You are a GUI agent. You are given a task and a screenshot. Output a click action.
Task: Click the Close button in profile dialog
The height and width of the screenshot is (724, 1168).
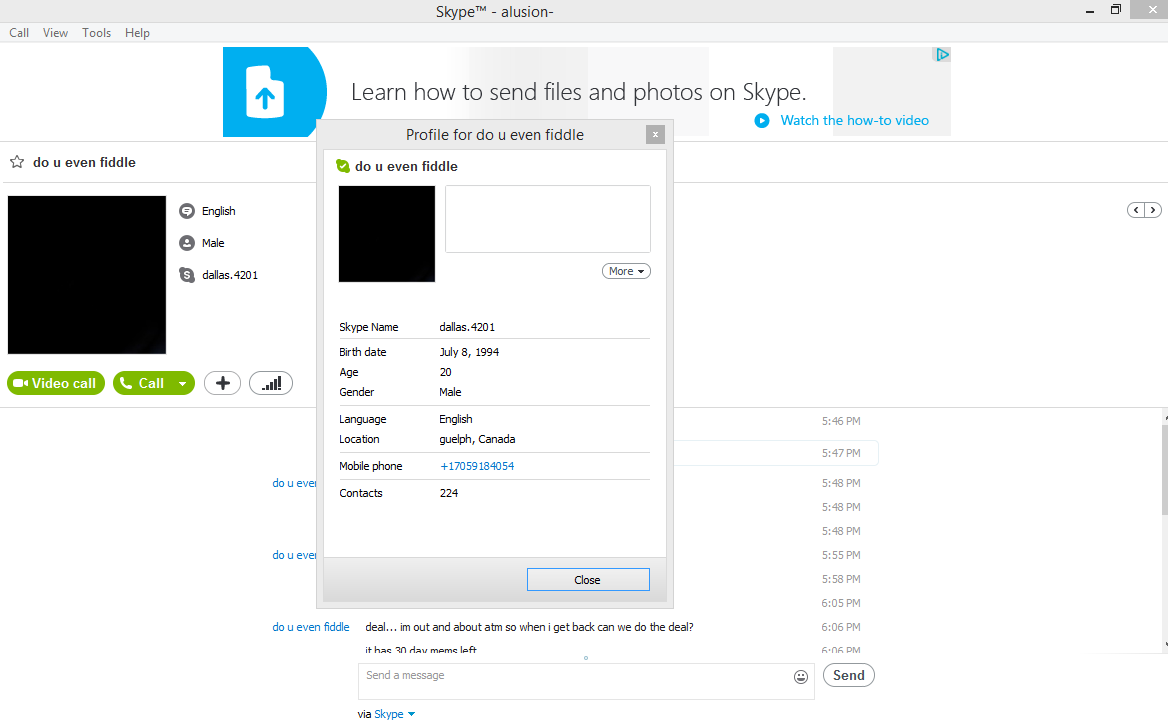(x=588, y=579)
